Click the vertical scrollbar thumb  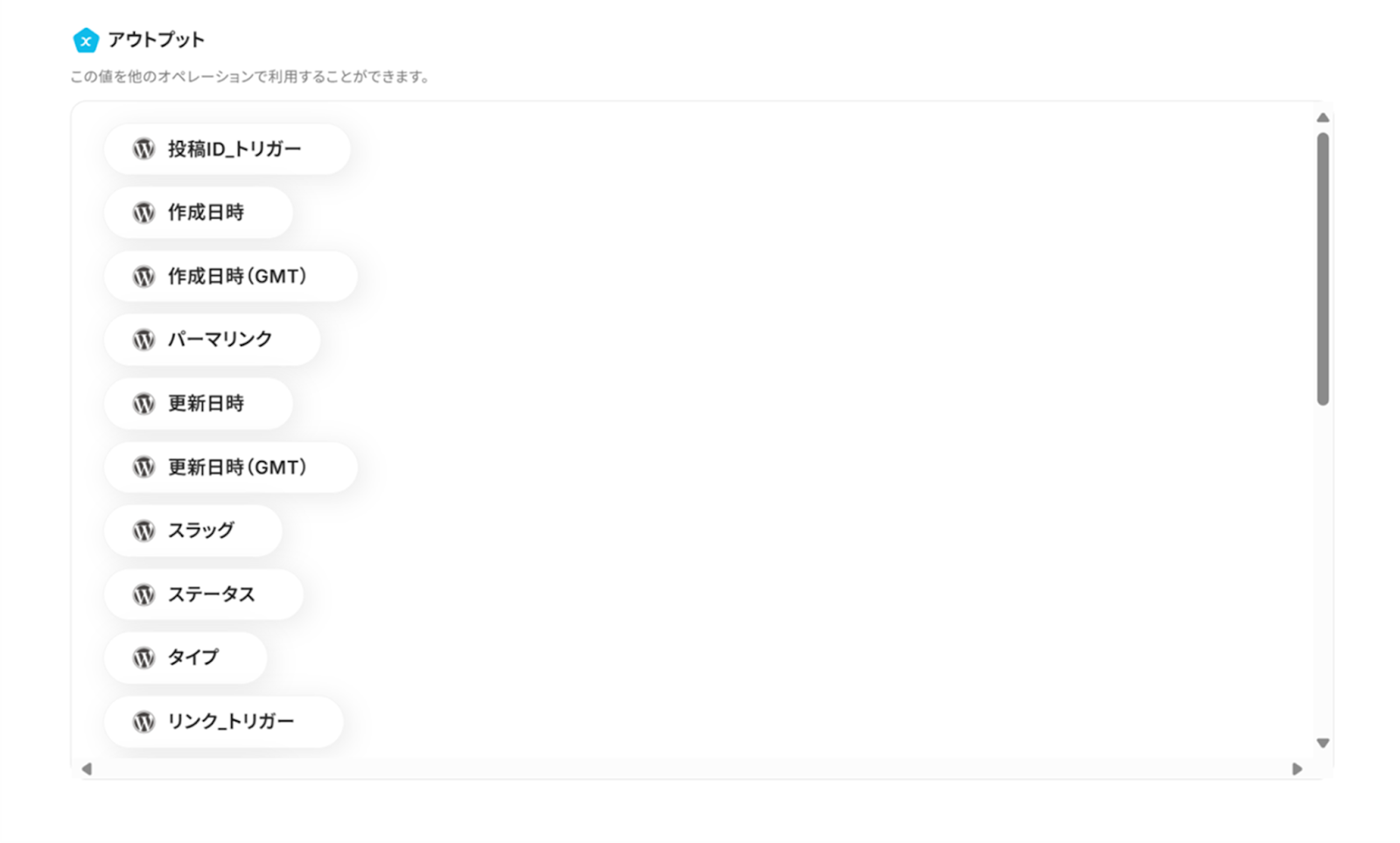tap(1323, 268)
